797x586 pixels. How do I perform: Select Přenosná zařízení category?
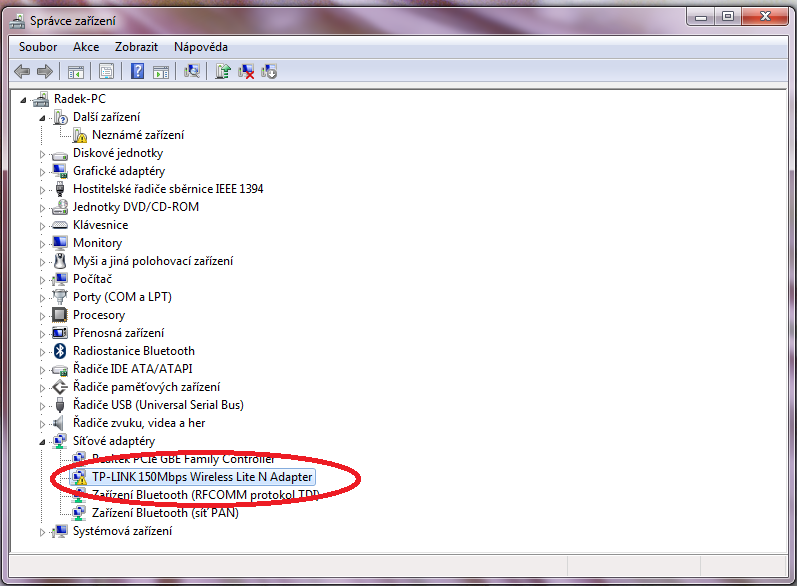(118, 333)
